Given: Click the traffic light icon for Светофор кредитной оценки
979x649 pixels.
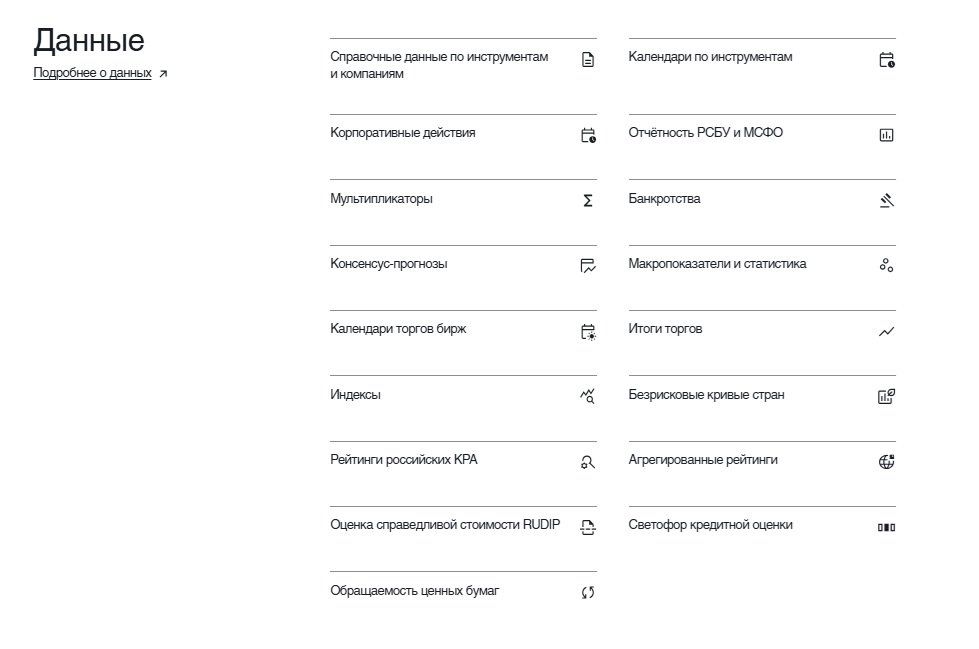Looking at the screenshot, I should [887, 527].
